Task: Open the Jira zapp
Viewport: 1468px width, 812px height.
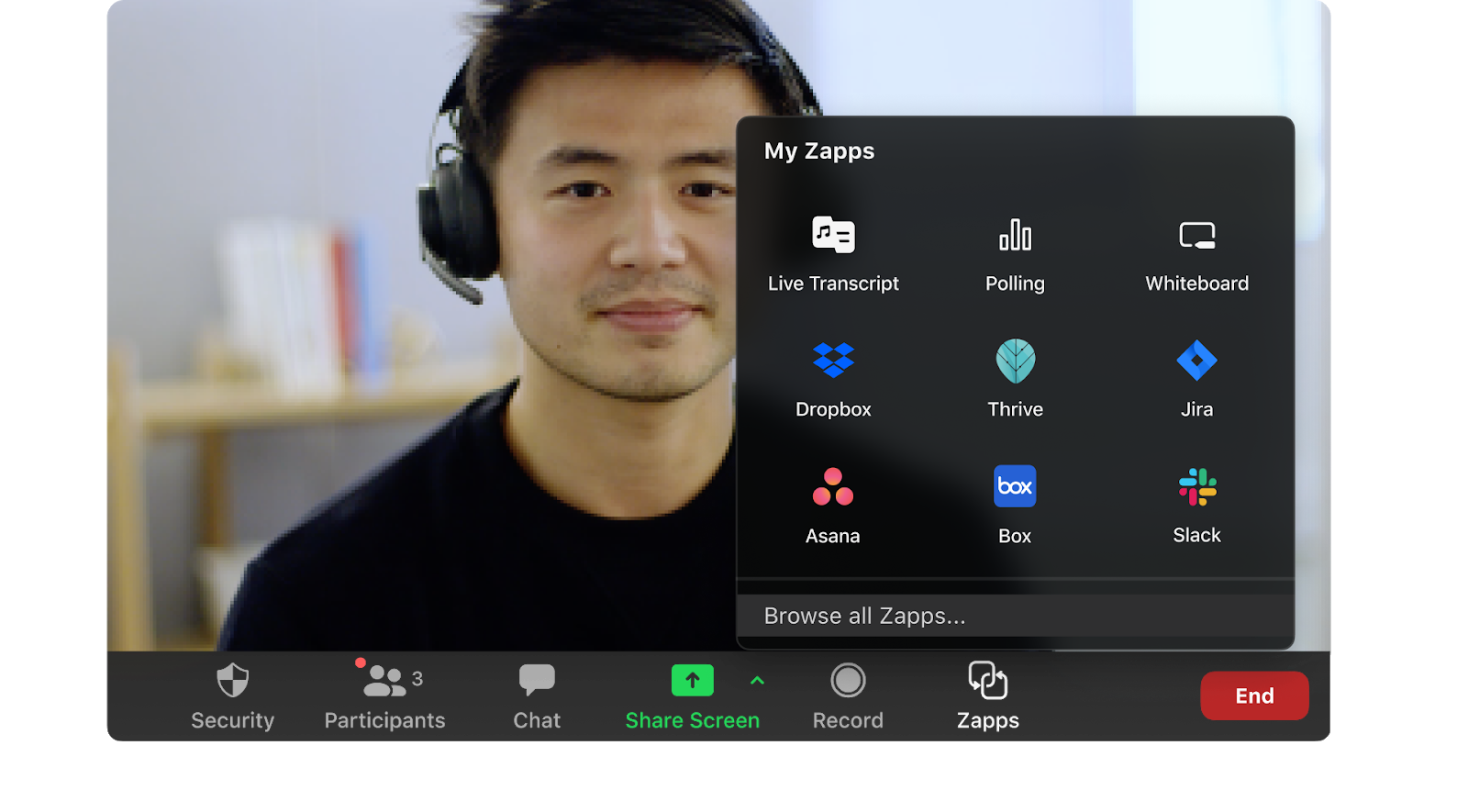Action: (1196, 361)
